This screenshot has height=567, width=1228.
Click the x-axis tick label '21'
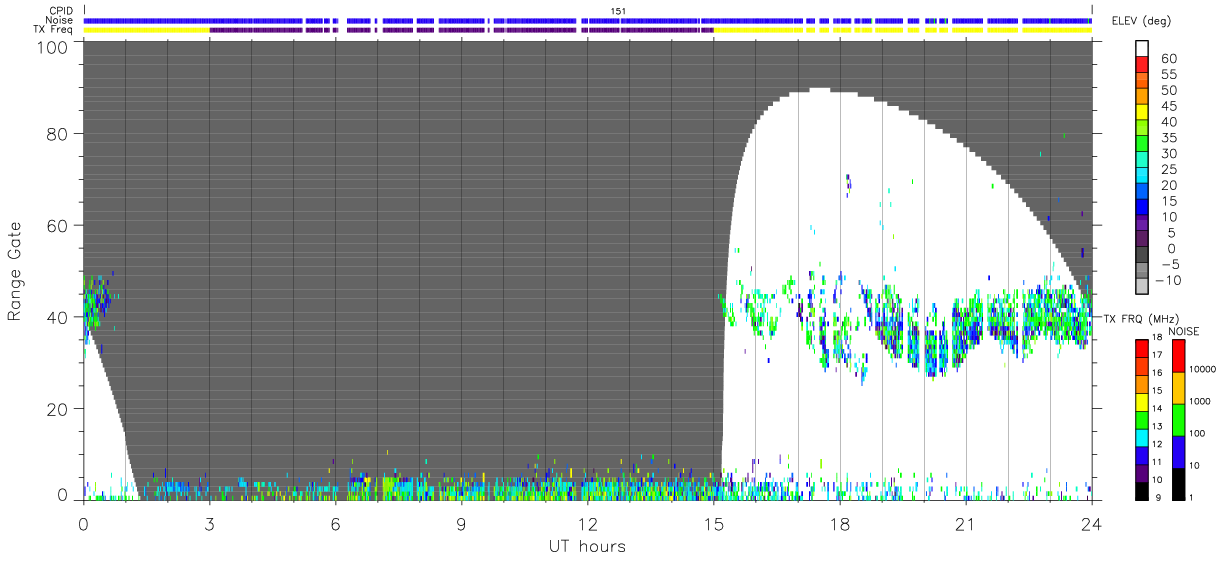coord(965,523)
